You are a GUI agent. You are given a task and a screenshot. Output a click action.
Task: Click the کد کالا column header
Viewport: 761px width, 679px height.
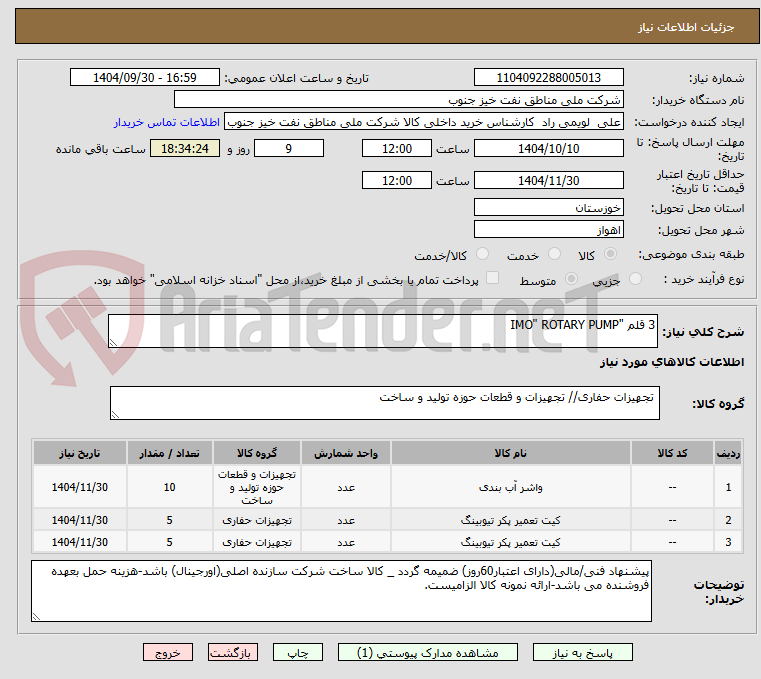click(672, 453)
